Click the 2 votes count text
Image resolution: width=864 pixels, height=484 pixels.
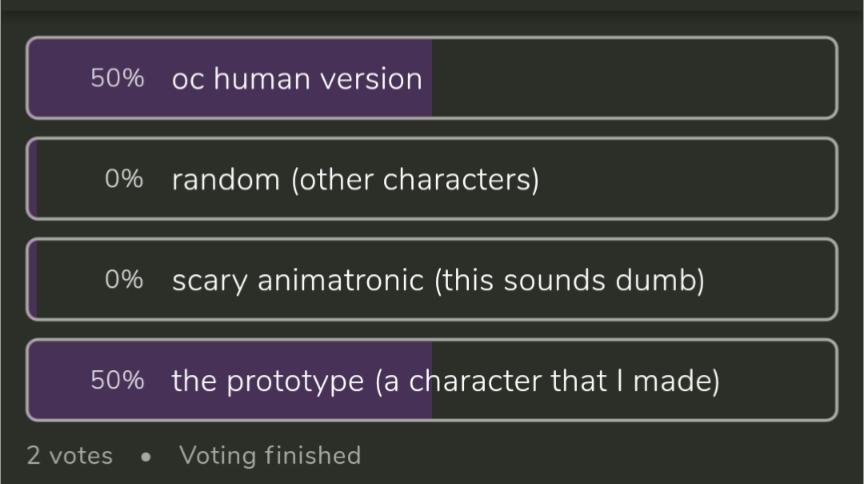click(x=69, y=456)
